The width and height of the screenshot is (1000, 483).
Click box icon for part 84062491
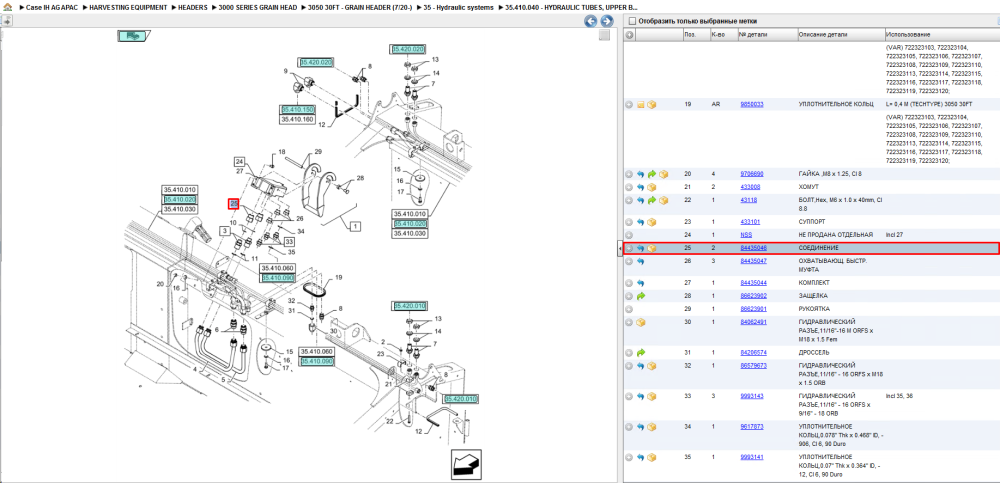click(640, 322)
